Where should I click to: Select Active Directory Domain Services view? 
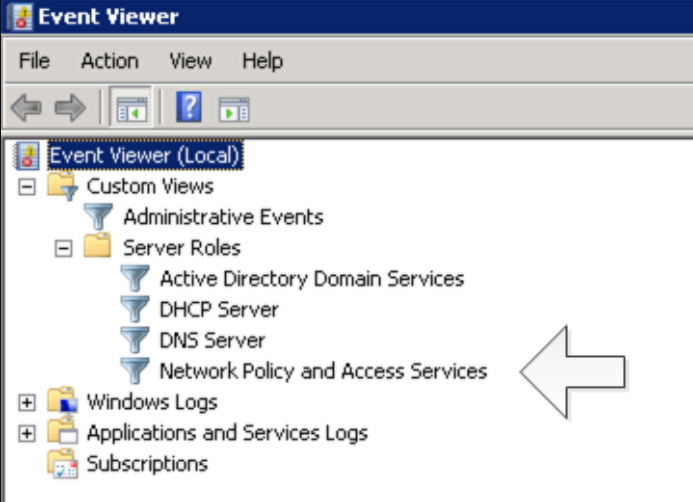(311, 279)
